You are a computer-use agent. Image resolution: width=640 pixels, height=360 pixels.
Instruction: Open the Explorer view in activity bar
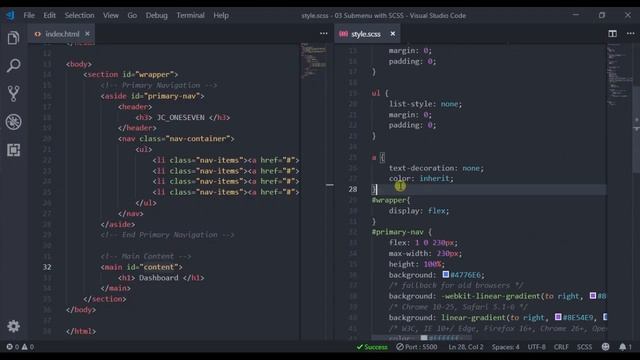(x=13, y=38)
